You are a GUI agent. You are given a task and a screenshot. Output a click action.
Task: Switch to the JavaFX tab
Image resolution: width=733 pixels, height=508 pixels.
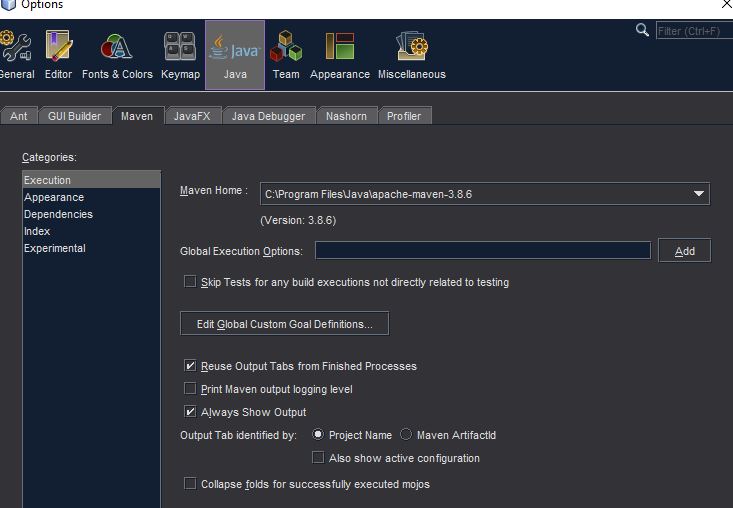(192, 116)
